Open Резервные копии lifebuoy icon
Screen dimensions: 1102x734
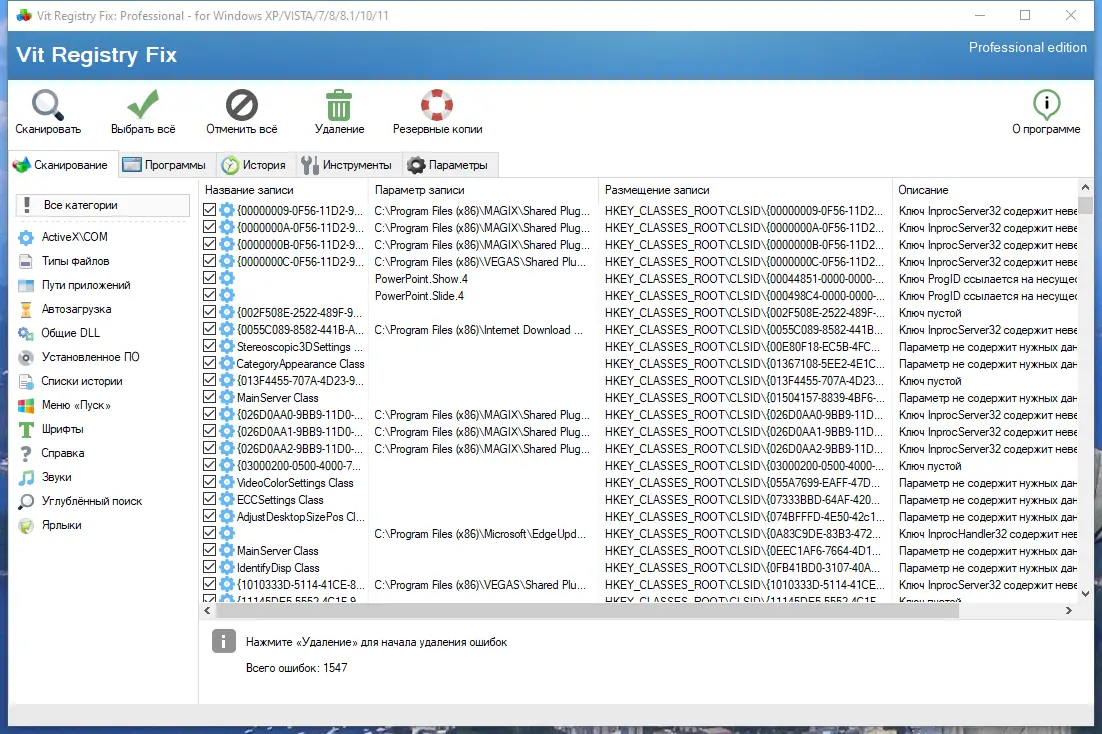click(436, 105)
